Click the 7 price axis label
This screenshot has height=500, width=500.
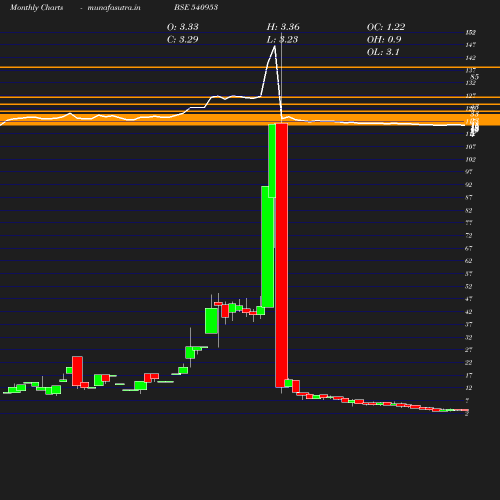point(467,401)
